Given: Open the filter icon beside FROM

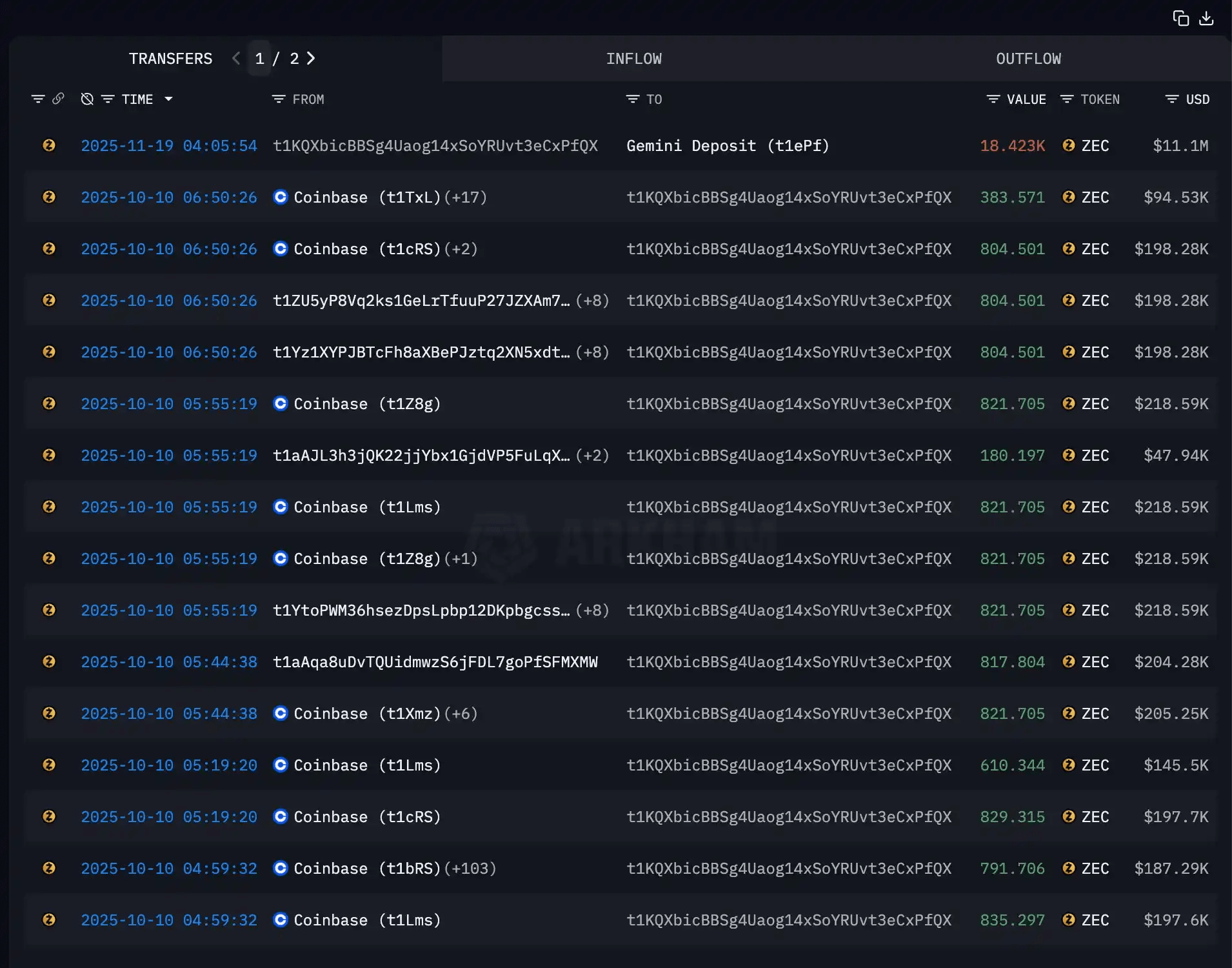Looking at the screenshot, I should click(x=279, y=99).
